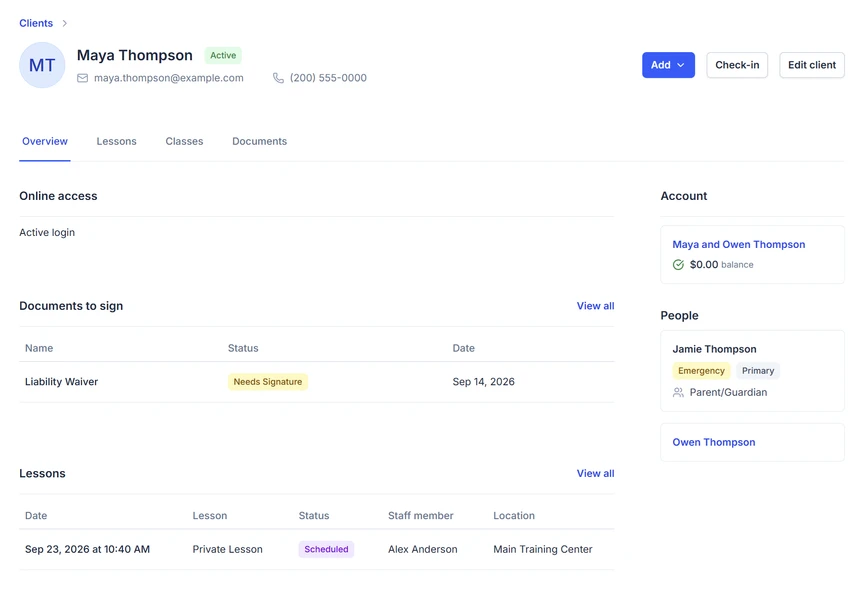Click the green balance checkmark icon
The image size is (864, 589).
pos(678,265)
